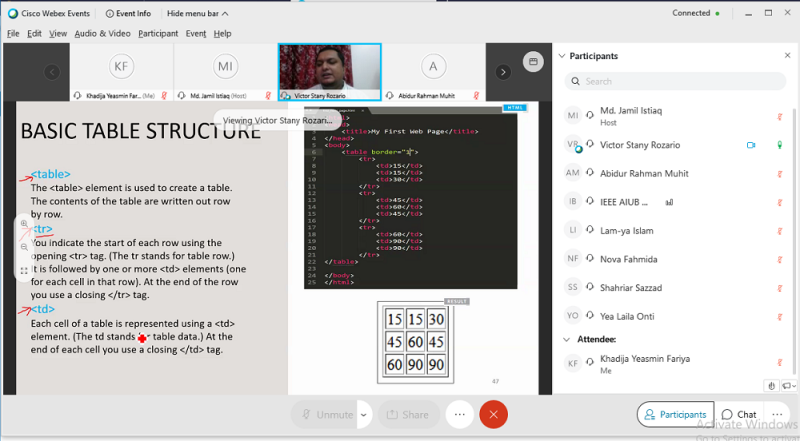Viewport: 800px width, 441px height.
Task: Click the video layout icon beside thumbnails
Action: point(533,61)
